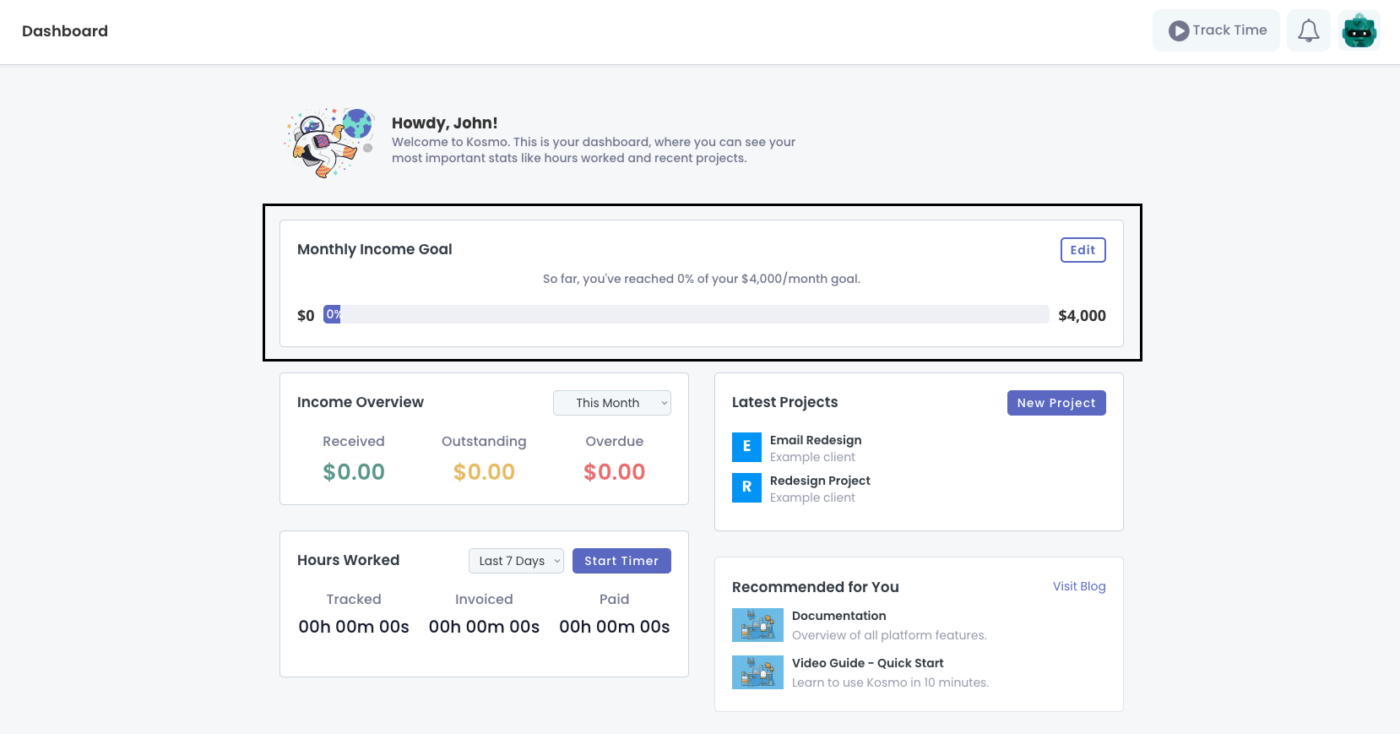Open the Redesign Project entry
Screen dimensions: 1400x734
point(820,481)
